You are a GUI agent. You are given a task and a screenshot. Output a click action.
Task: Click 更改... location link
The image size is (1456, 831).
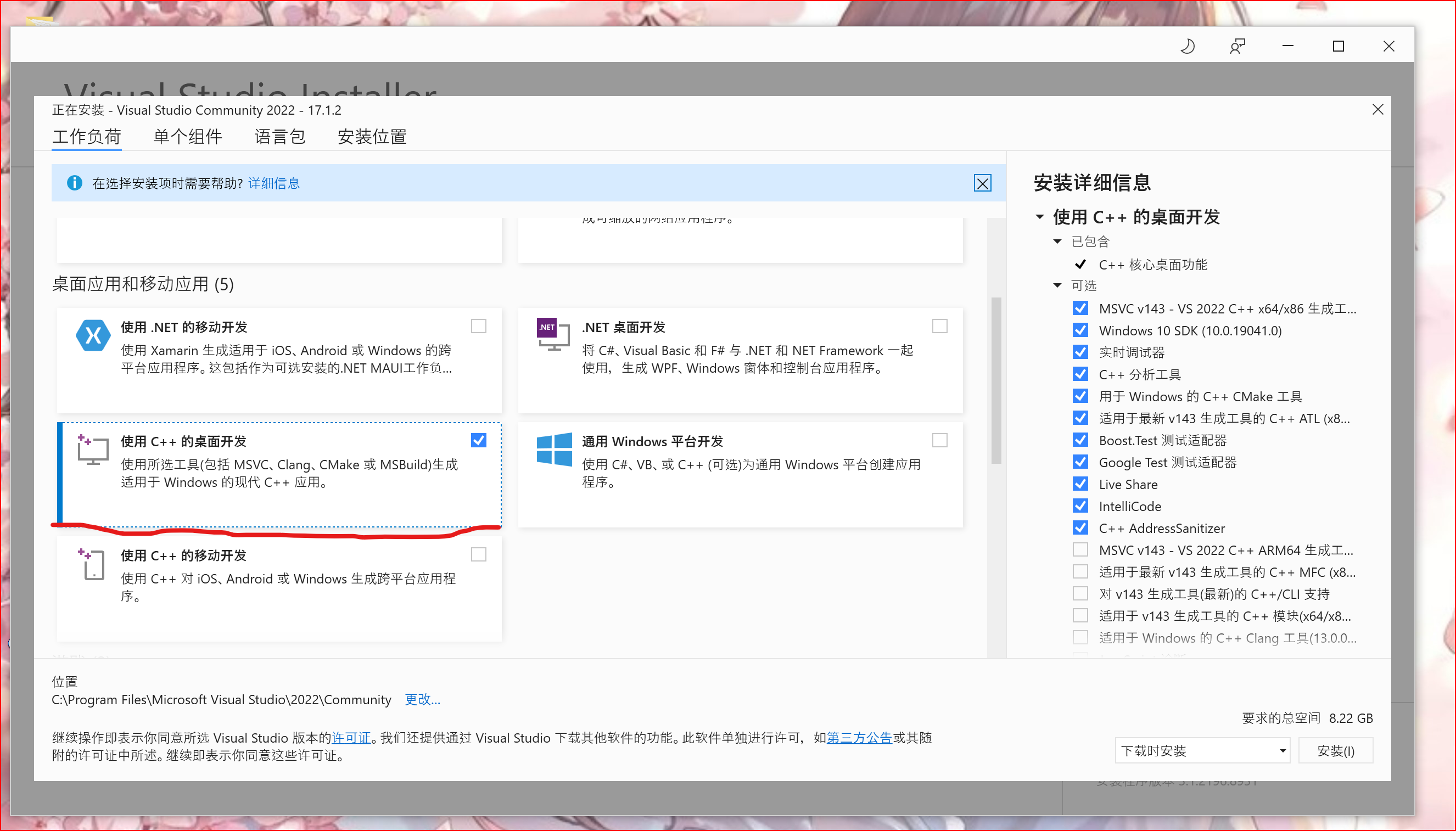[422, 700]
